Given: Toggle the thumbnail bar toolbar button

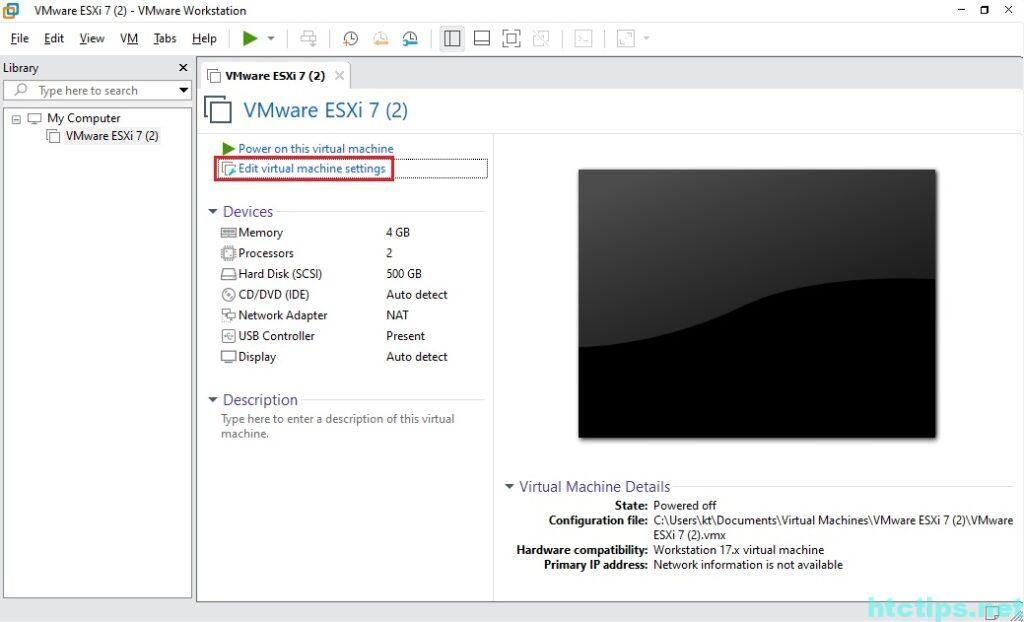Looking at the screenshot, I should click(x=482, y=39).
